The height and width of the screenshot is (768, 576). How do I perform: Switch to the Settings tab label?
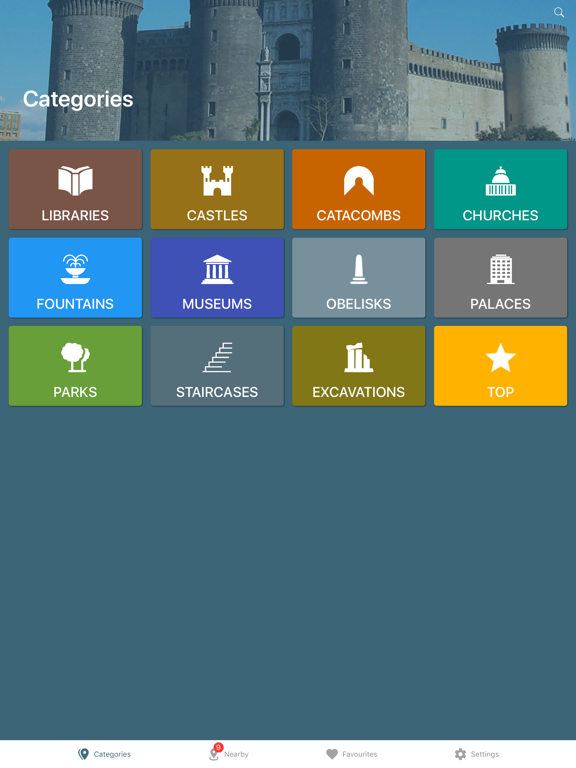point(484,754)
